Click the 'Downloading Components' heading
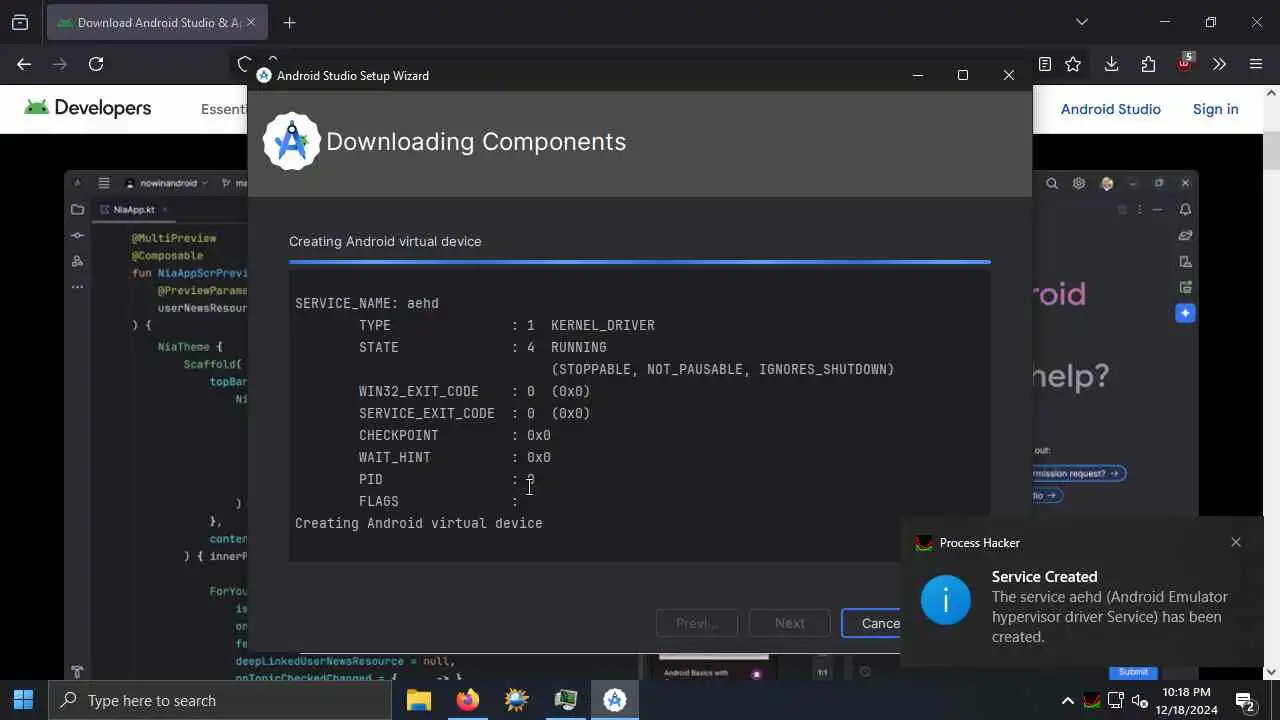The width and height of the screenshot is (1280, 720). (x=476, y=141)
